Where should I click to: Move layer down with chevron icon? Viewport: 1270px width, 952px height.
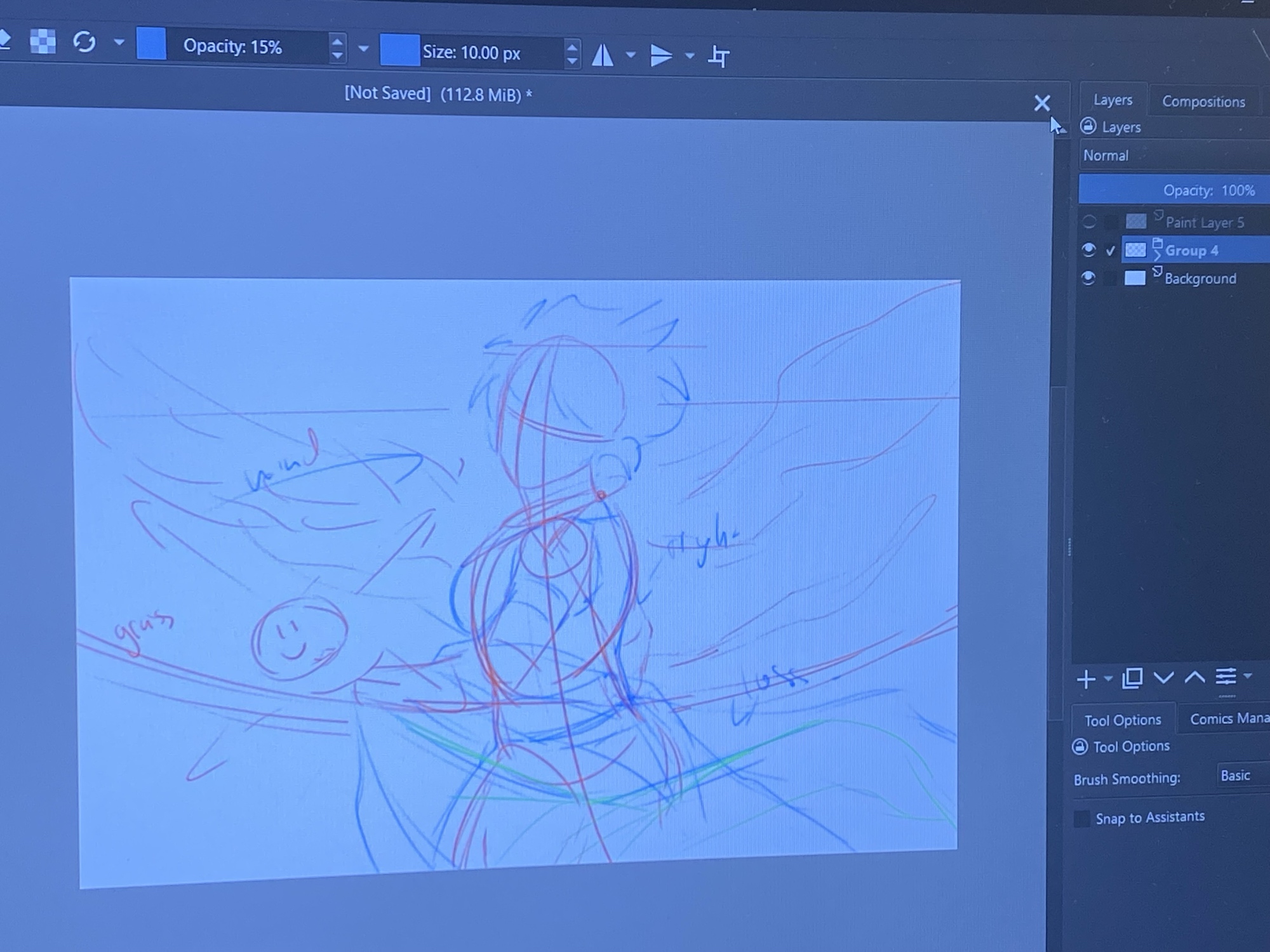(1163, 678)
